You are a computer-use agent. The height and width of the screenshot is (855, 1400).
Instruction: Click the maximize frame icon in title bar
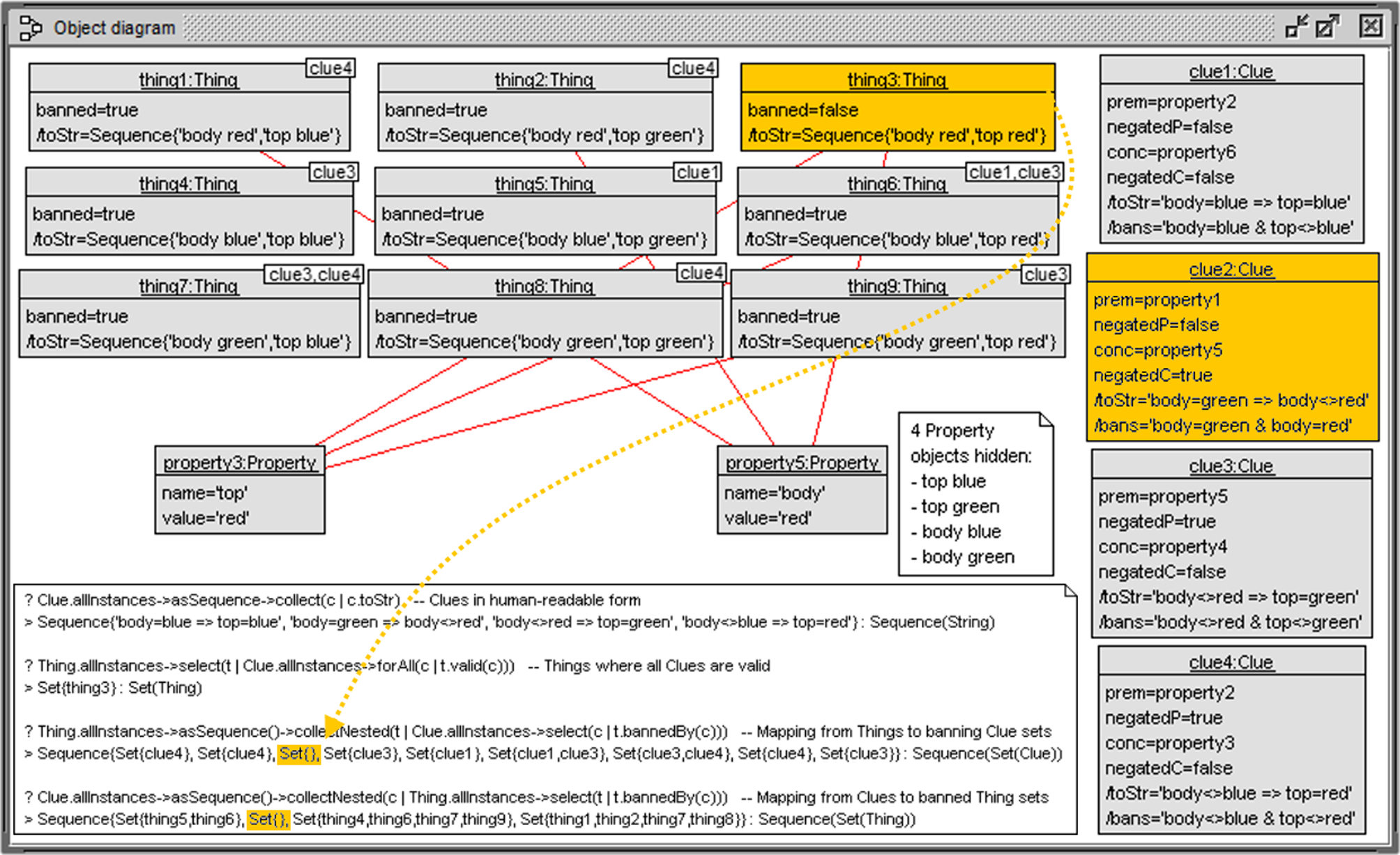pos(1327,27)
